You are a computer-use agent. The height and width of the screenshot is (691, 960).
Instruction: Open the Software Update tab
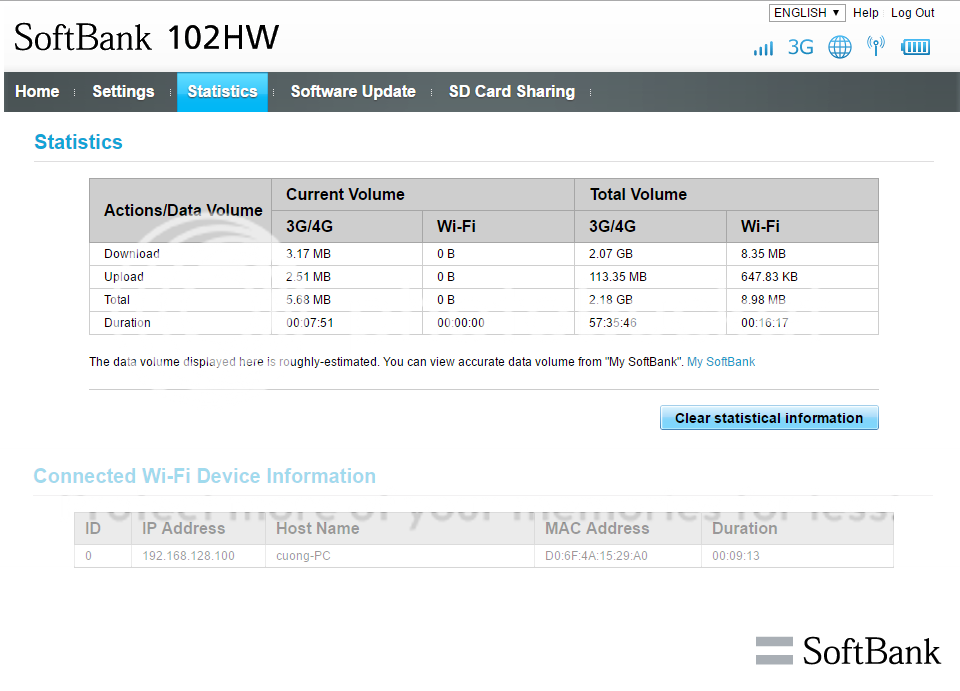(353, 92)
